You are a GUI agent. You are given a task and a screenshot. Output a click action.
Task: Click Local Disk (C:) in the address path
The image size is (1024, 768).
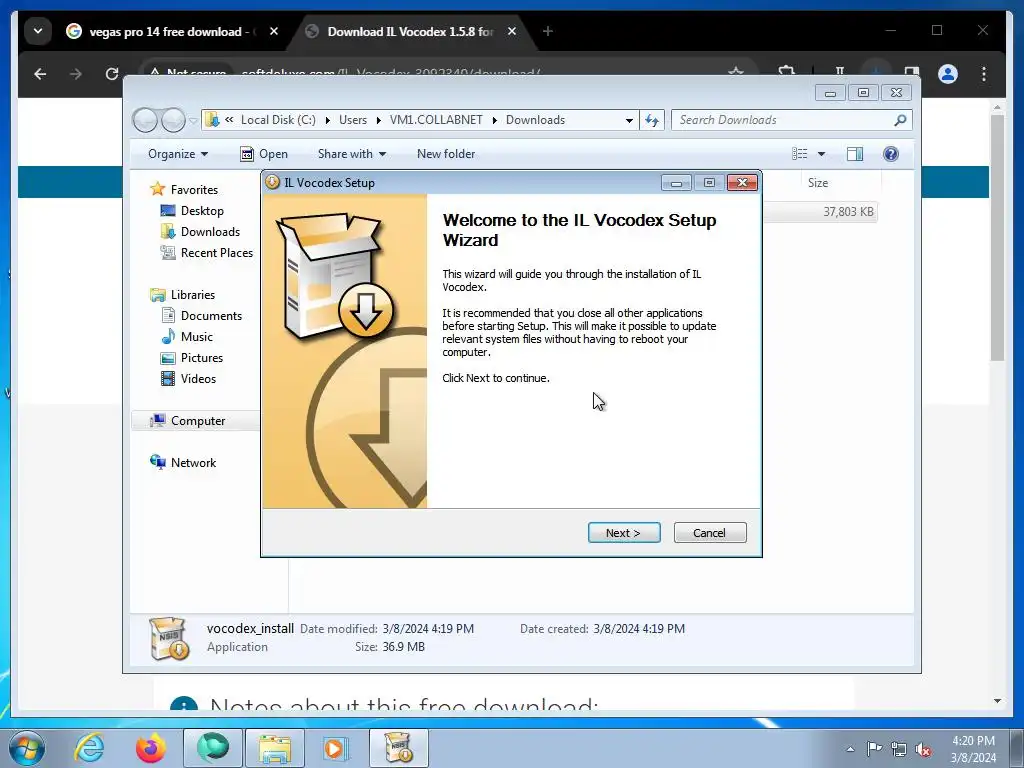[x=278, y=120]
